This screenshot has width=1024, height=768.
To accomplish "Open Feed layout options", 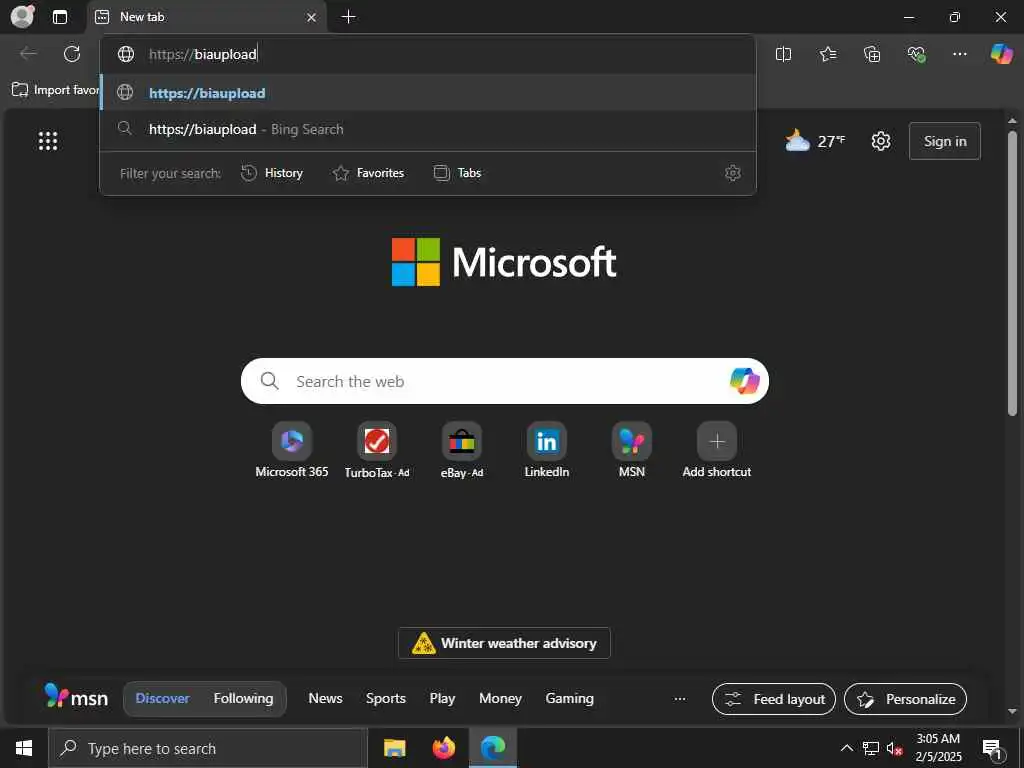I will tap(774, 699).
